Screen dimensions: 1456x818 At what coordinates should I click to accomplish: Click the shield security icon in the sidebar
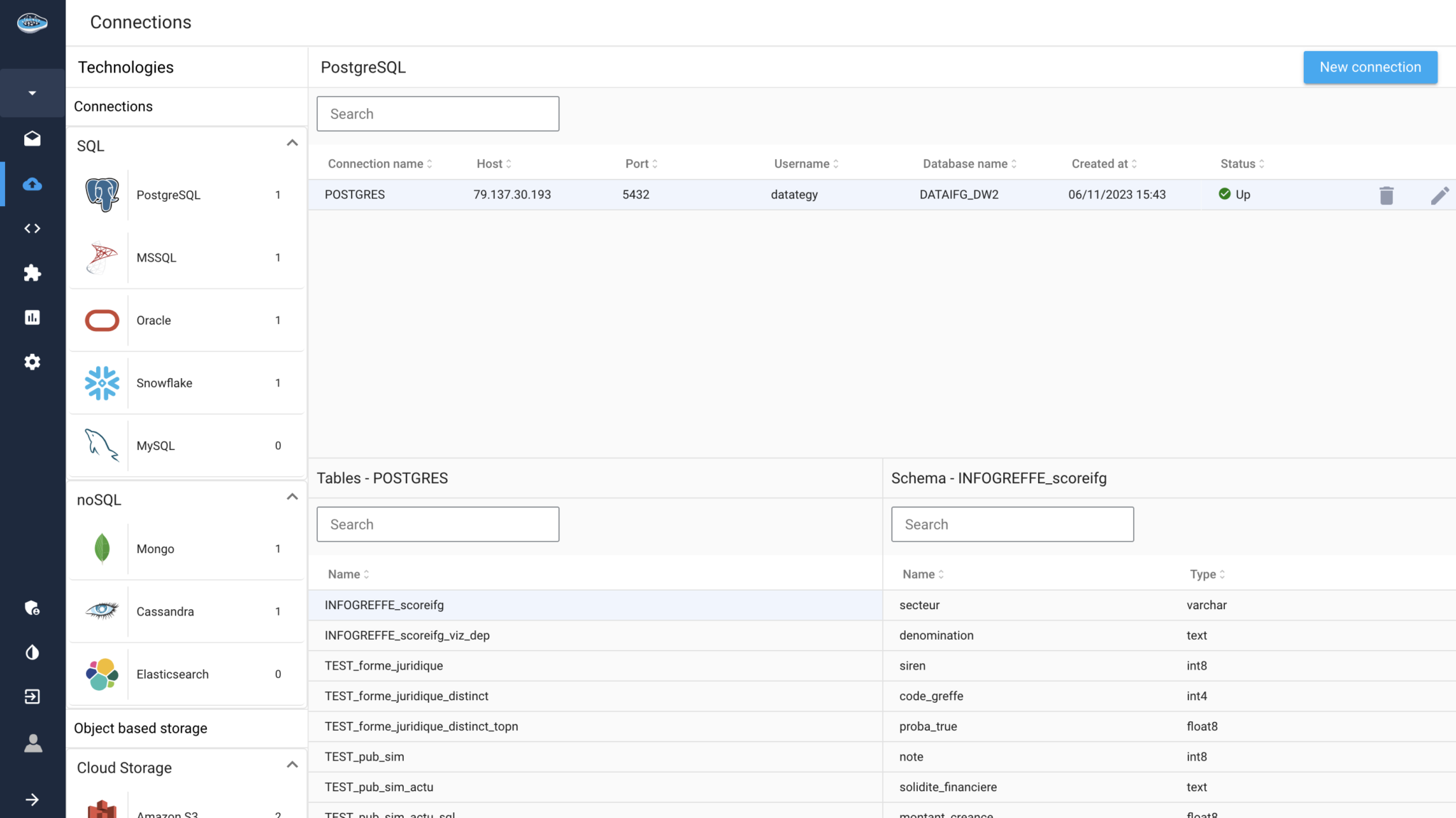click(32, 608)
